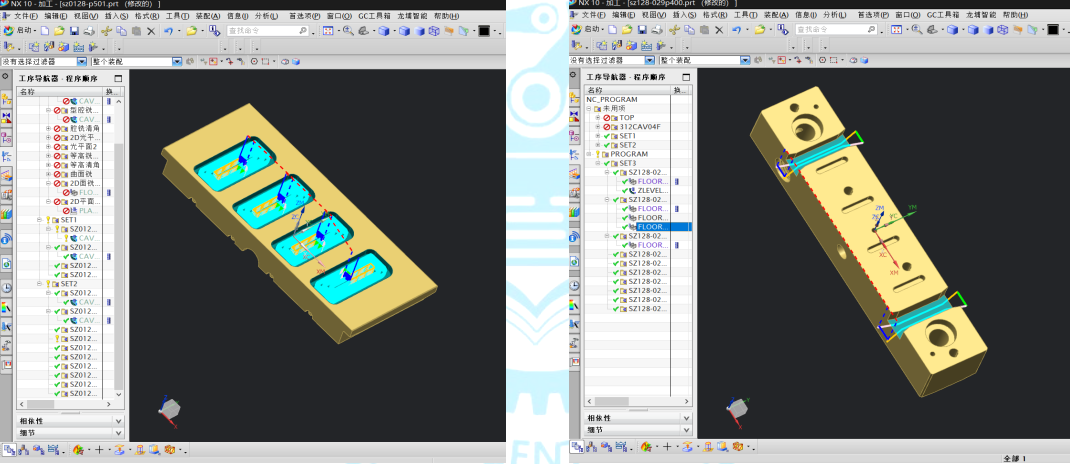Click Undo arrow icon in right NX window
This screenshot has height=464, width=1070.
736,30
